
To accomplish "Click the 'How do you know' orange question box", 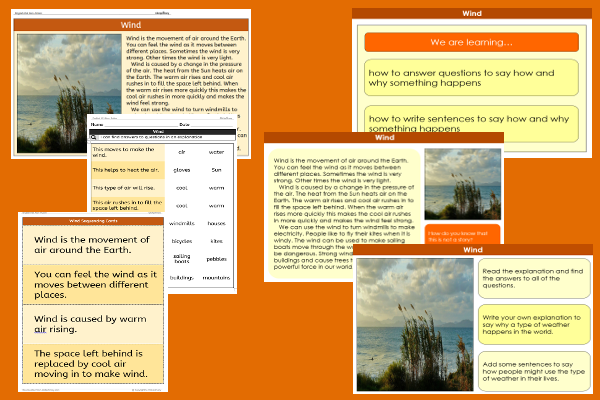I will [463, 235].
